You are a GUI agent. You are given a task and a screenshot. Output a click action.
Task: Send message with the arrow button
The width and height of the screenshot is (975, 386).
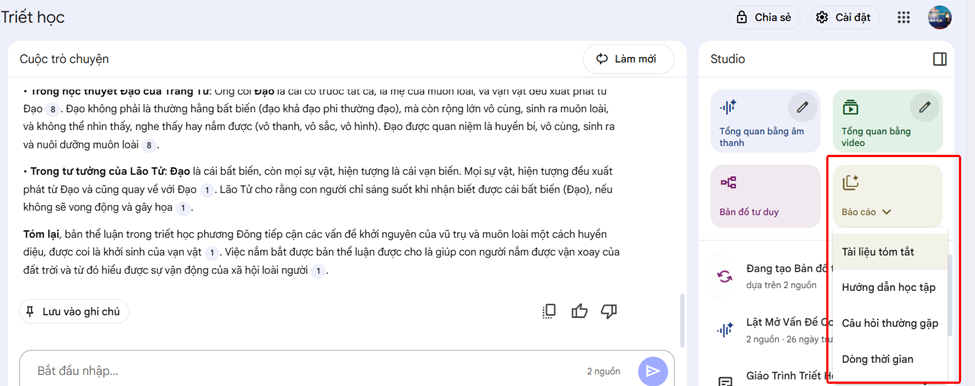point(653,371)
